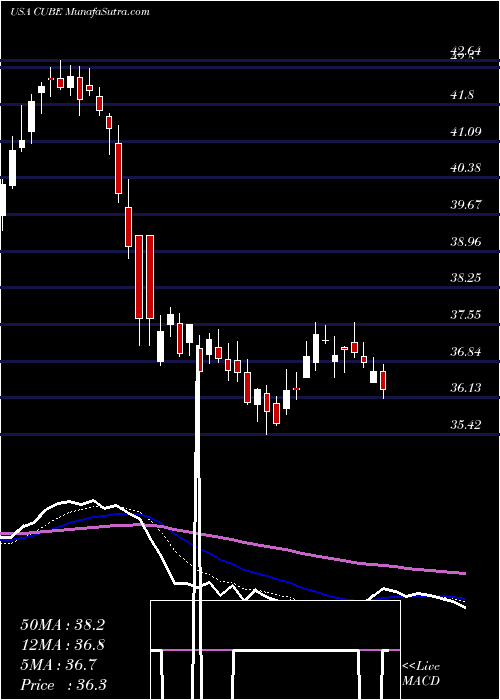
Task: Click the <<Live MACD label
Action: click(421, 674)
